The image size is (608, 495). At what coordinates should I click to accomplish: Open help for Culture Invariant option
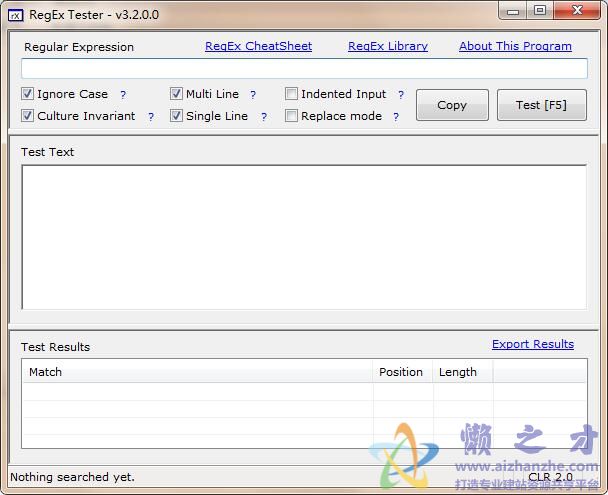coord(151,116)
